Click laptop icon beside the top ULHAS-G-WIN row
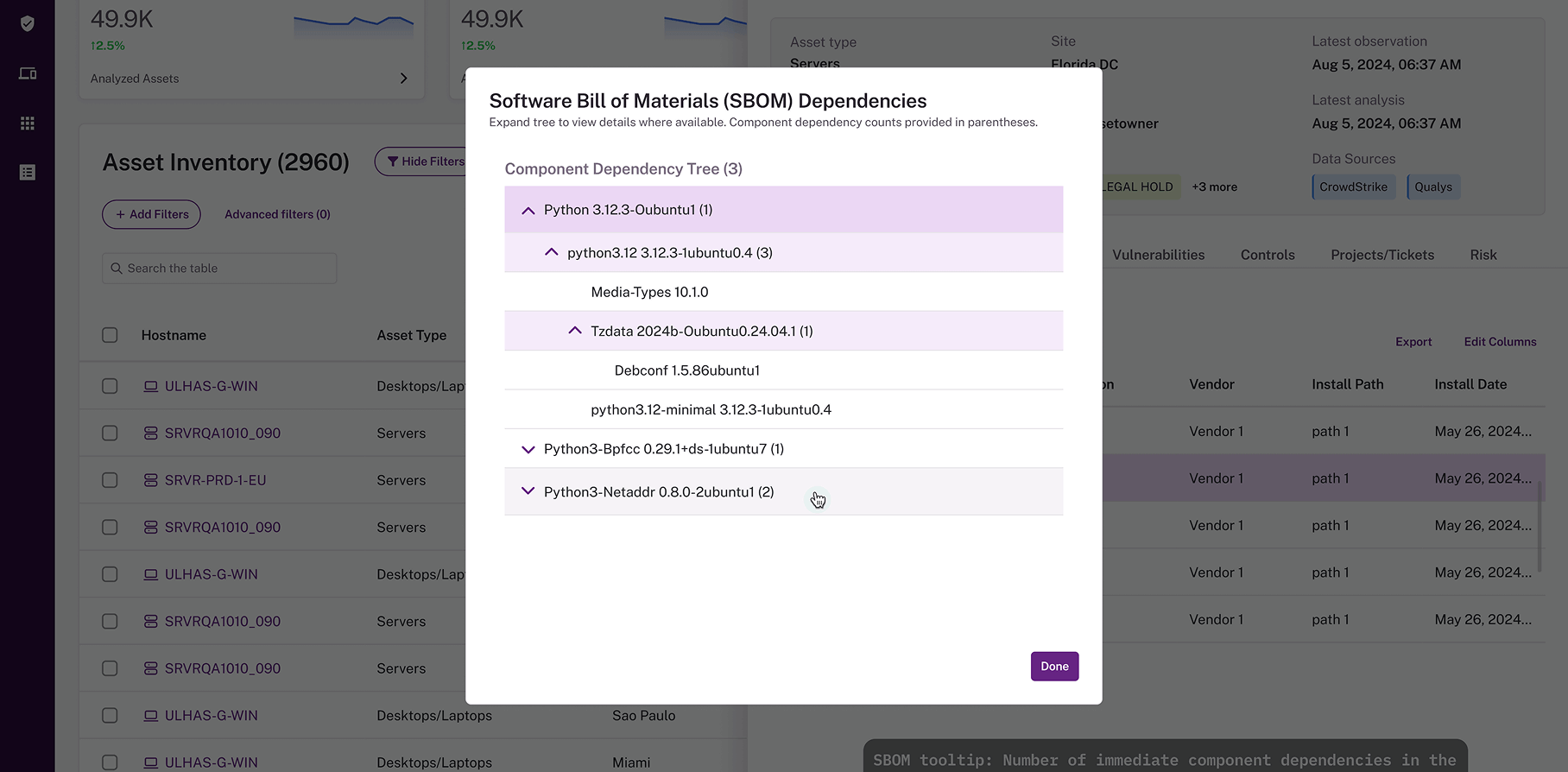This screenshot has height=772, width=1568. (150, 386)
